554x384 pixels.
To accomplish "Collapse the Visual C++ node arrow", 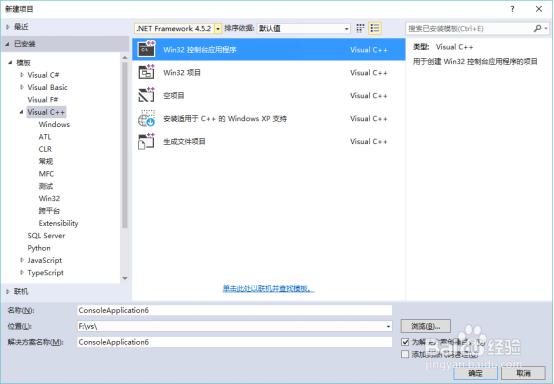I will click(x=21, y=112).
